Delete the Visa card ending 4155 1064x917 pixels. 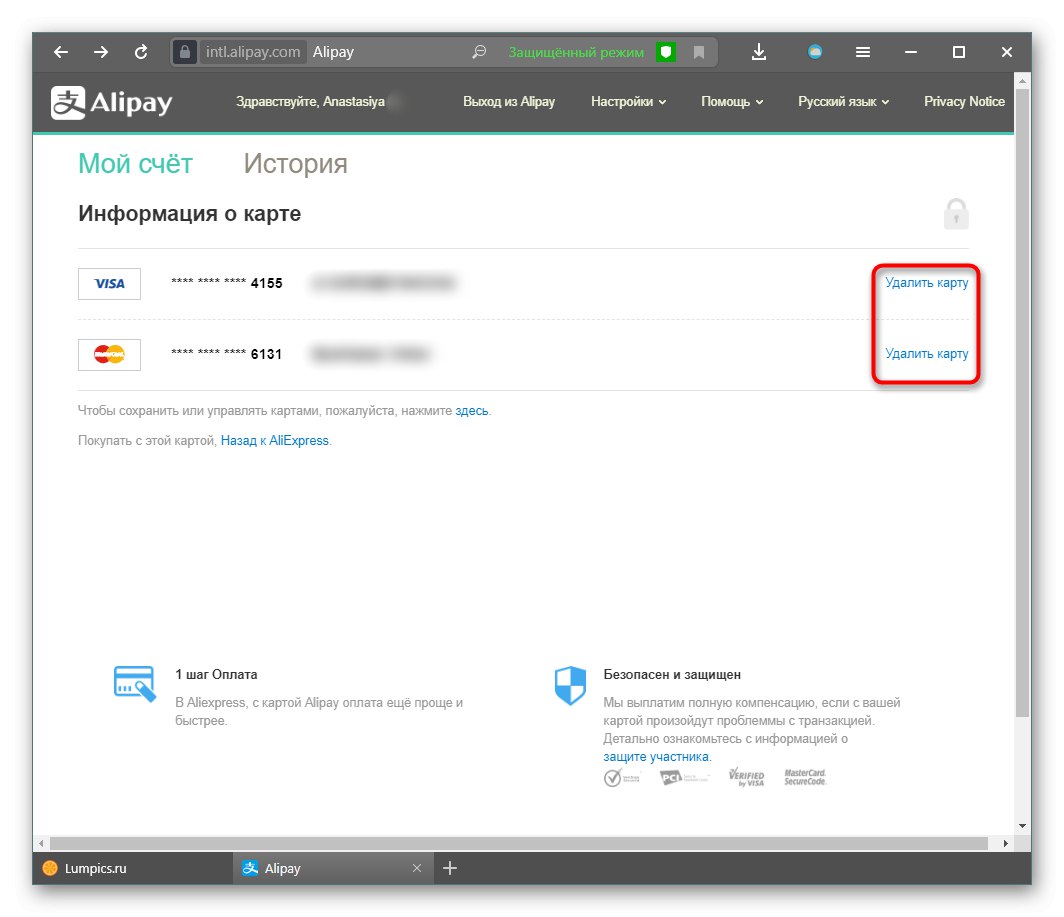pyautogui.click(x=926, y=282)
